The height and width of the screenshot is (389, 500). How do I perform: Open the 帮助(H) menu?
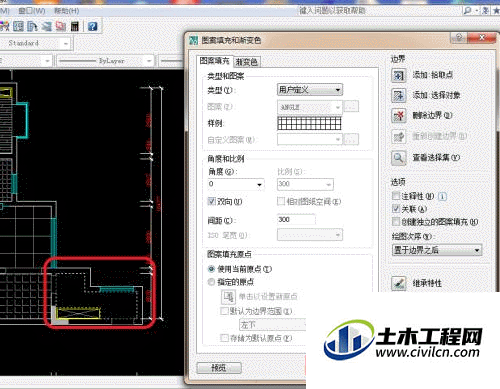(x=67, y=11)
